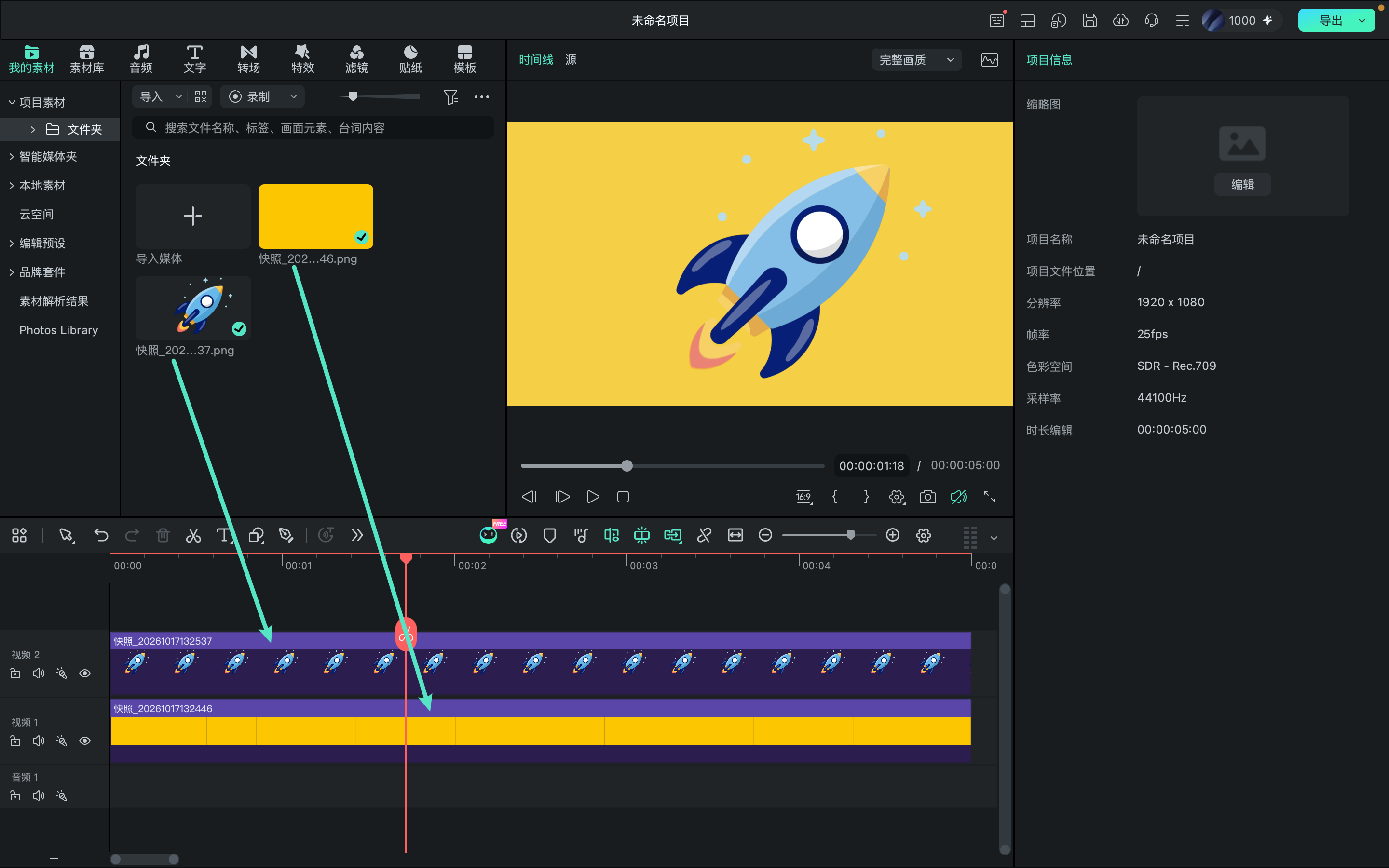Switch to the 特效 effects tab
The height and width of the screenshot is (868, 1389).
pos(302,59)
